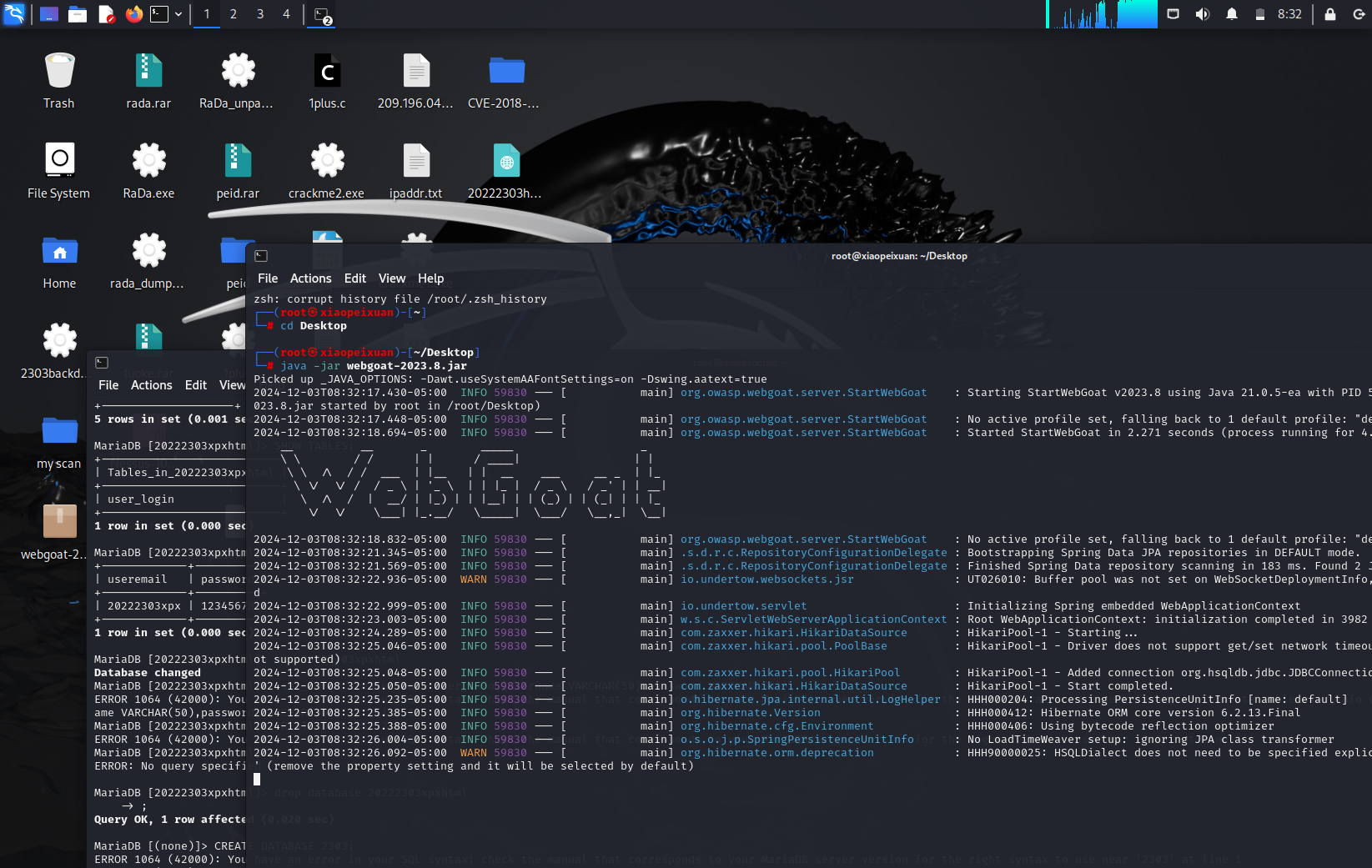Switch to workspace 1

point(207,14)
